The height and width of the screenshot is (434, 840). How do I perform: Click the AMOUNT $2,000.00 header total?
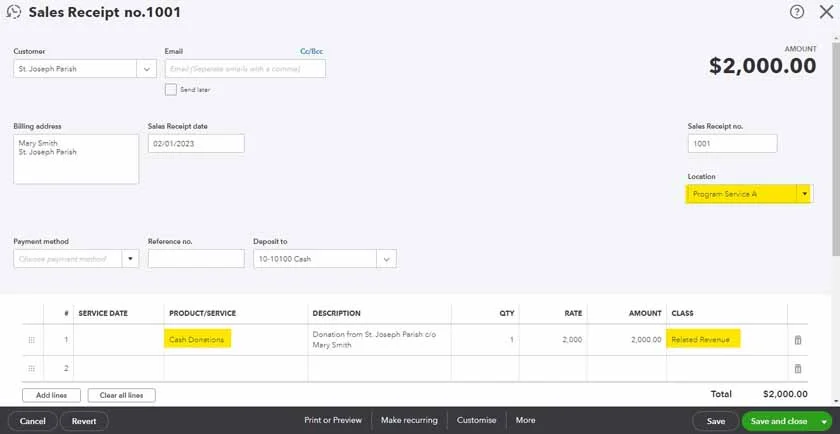point(763,66)
